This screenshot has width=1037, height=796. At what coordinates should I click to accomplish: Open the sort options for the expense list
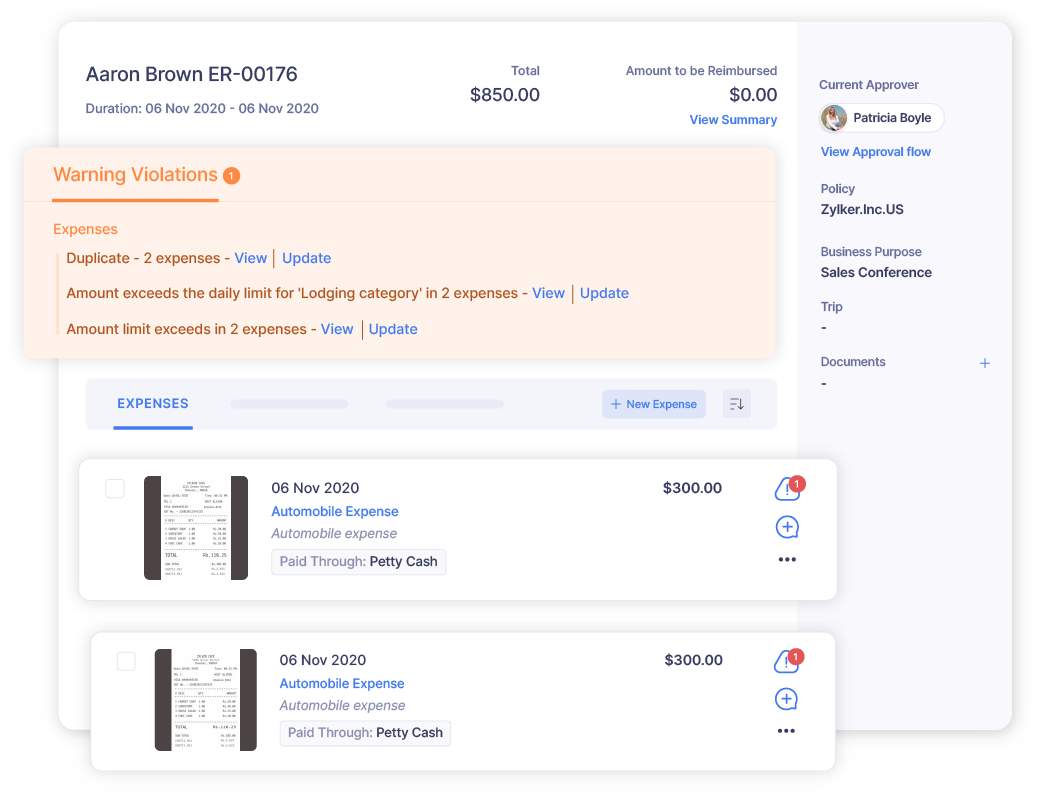point(737,403)
